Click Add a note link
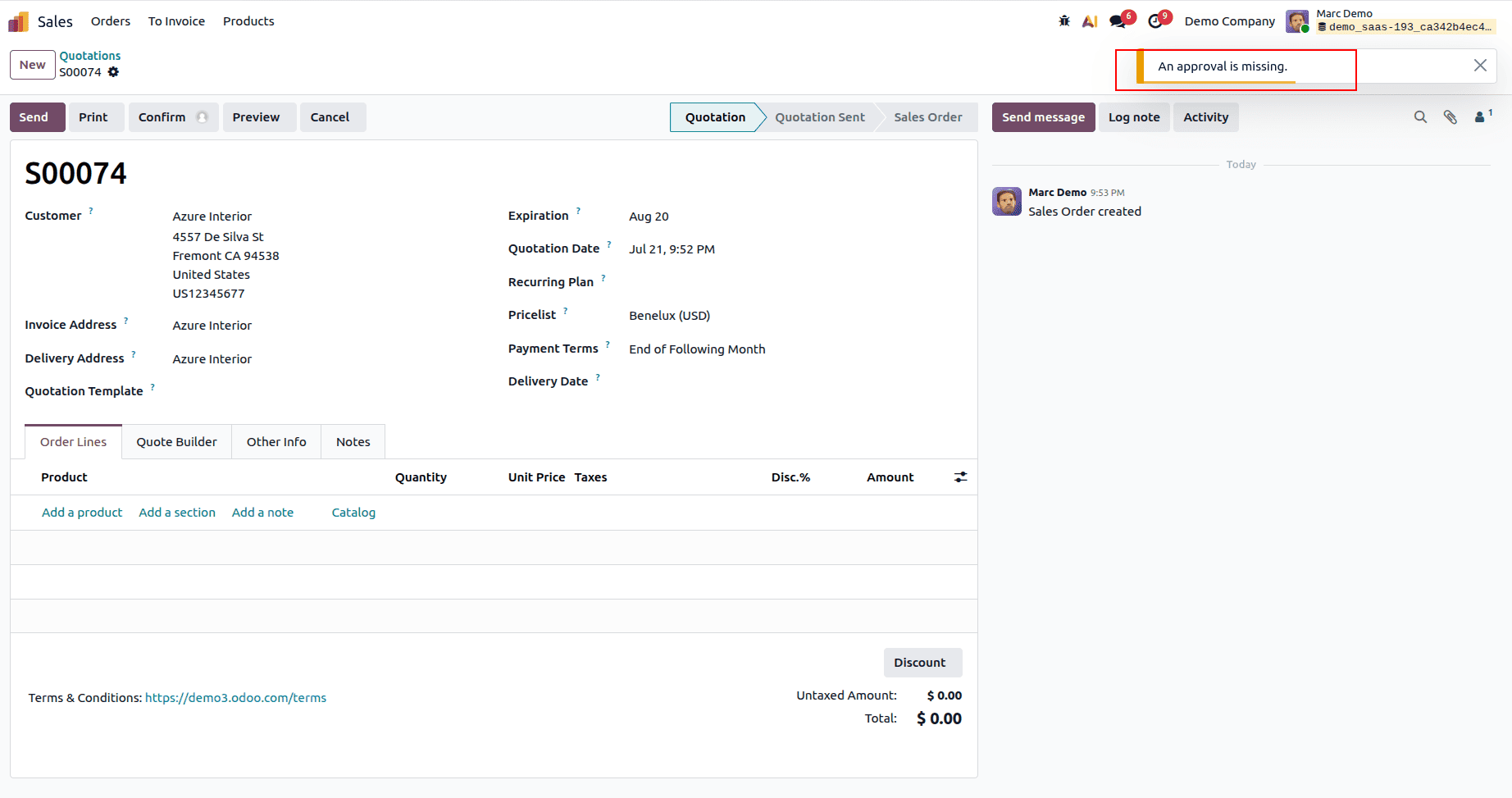The width and height of the screenshot is (1512, 798). pyautogui.click(x=262, y=513)
